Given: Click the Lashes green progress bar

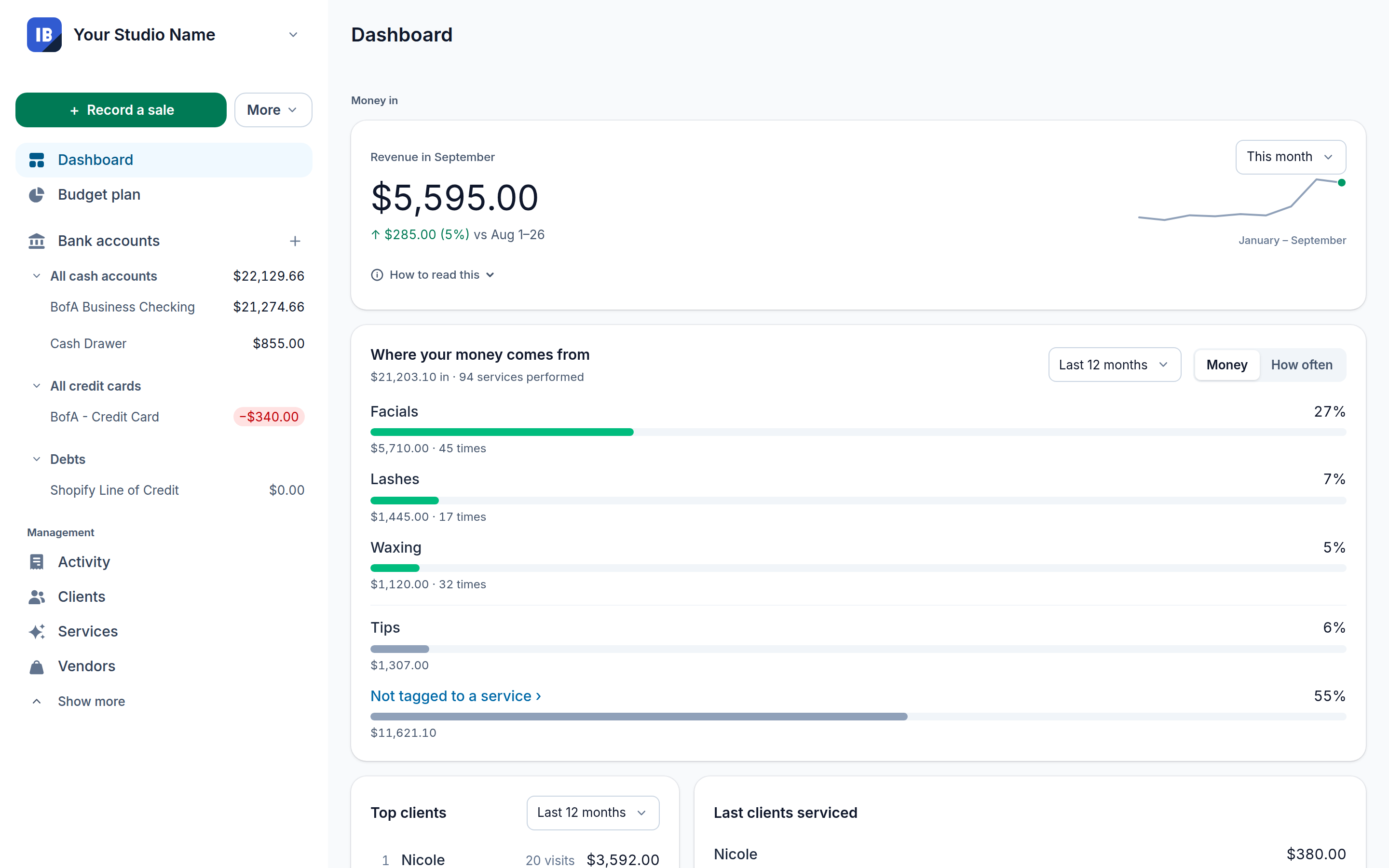Looking at the screenshot, I should 405,501.
